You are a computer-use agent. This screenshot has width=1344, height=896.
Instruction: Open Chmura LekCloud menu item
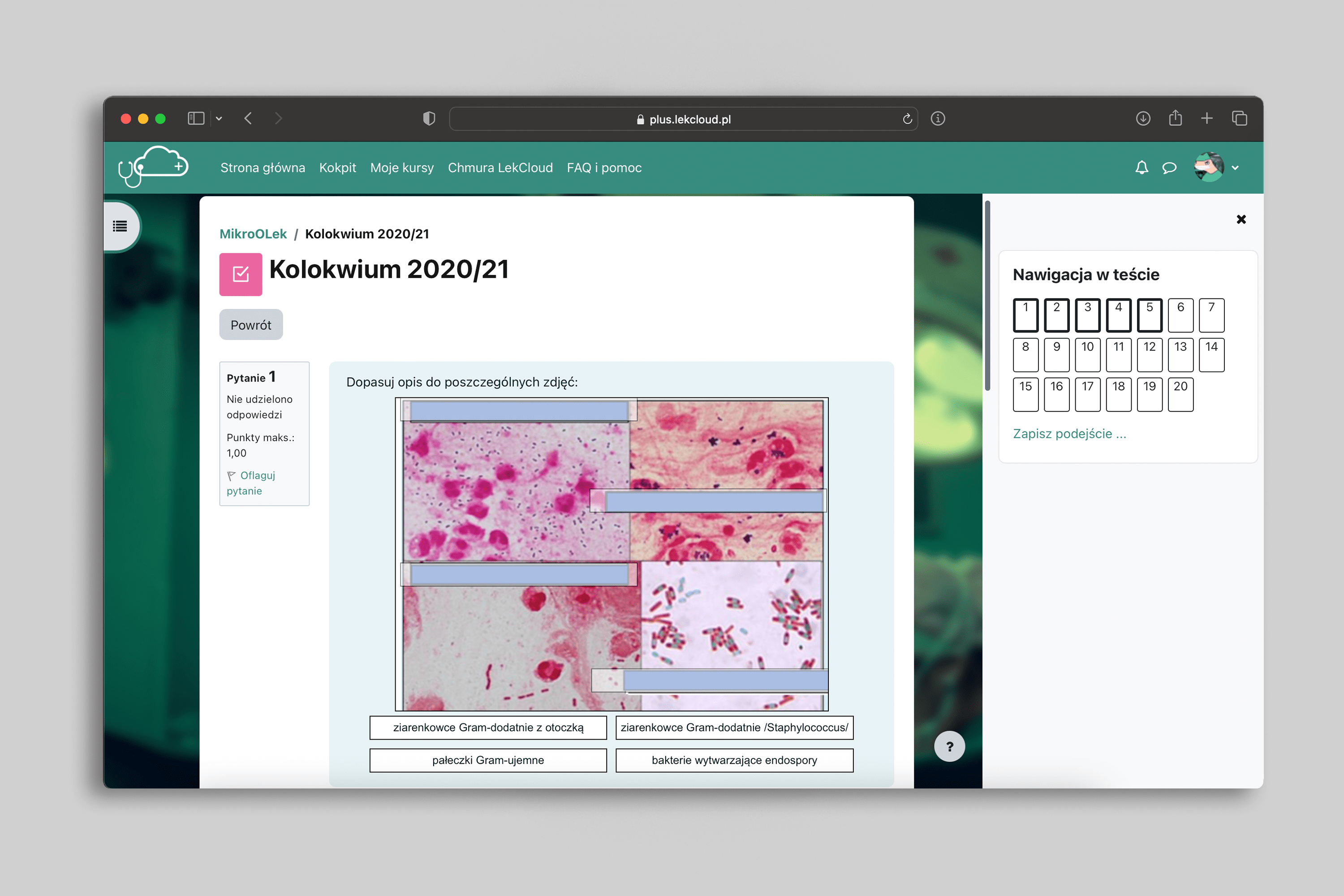pyautogui.click(x=500, y=168)
